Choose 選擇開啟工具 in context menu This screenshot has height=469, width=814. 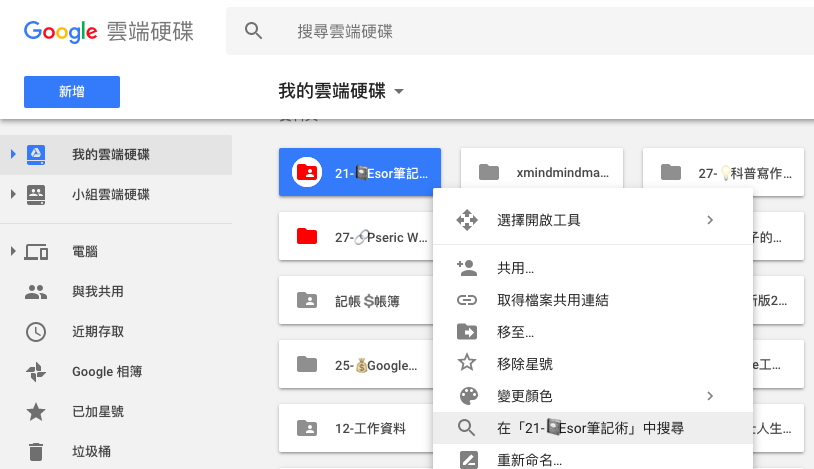click(x=593, y=220)
